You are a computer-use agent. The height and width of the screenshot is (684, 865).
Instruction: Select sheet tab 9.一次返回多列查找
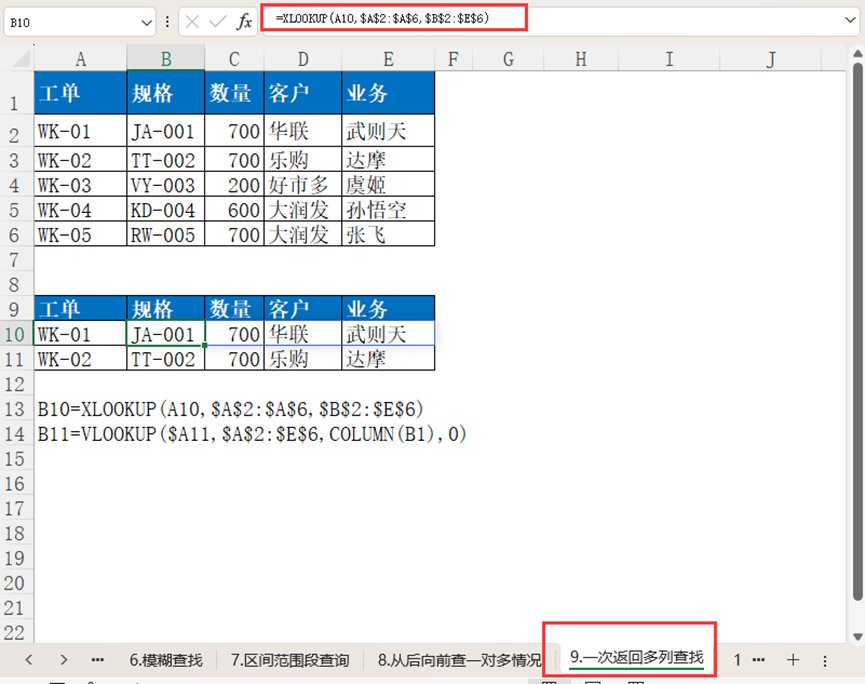tap(637, 657)
